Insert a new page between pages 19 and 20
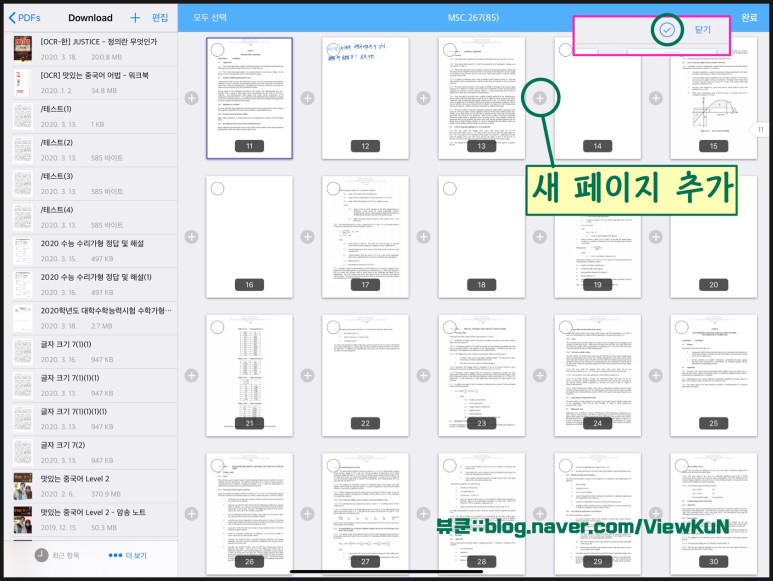Screen dimensions: 773x581 [656, 237]
